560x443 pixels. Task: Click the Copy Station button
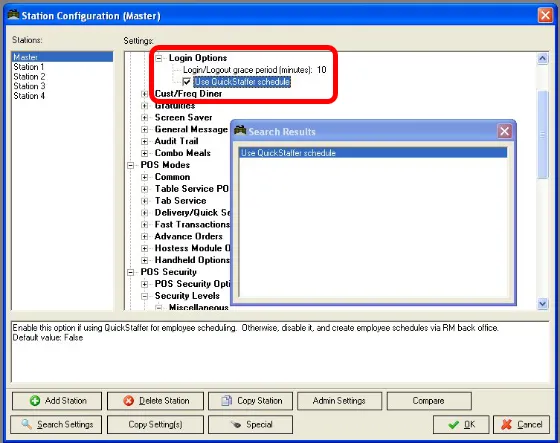point(250,401)
